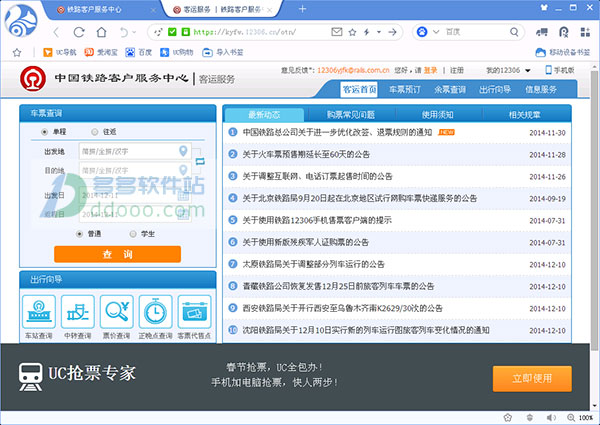The height and width of the screenshot is (425, 600).
Task: Select 学生 ticket type radio
Action: pyautogui.click(x=133, y=234)
